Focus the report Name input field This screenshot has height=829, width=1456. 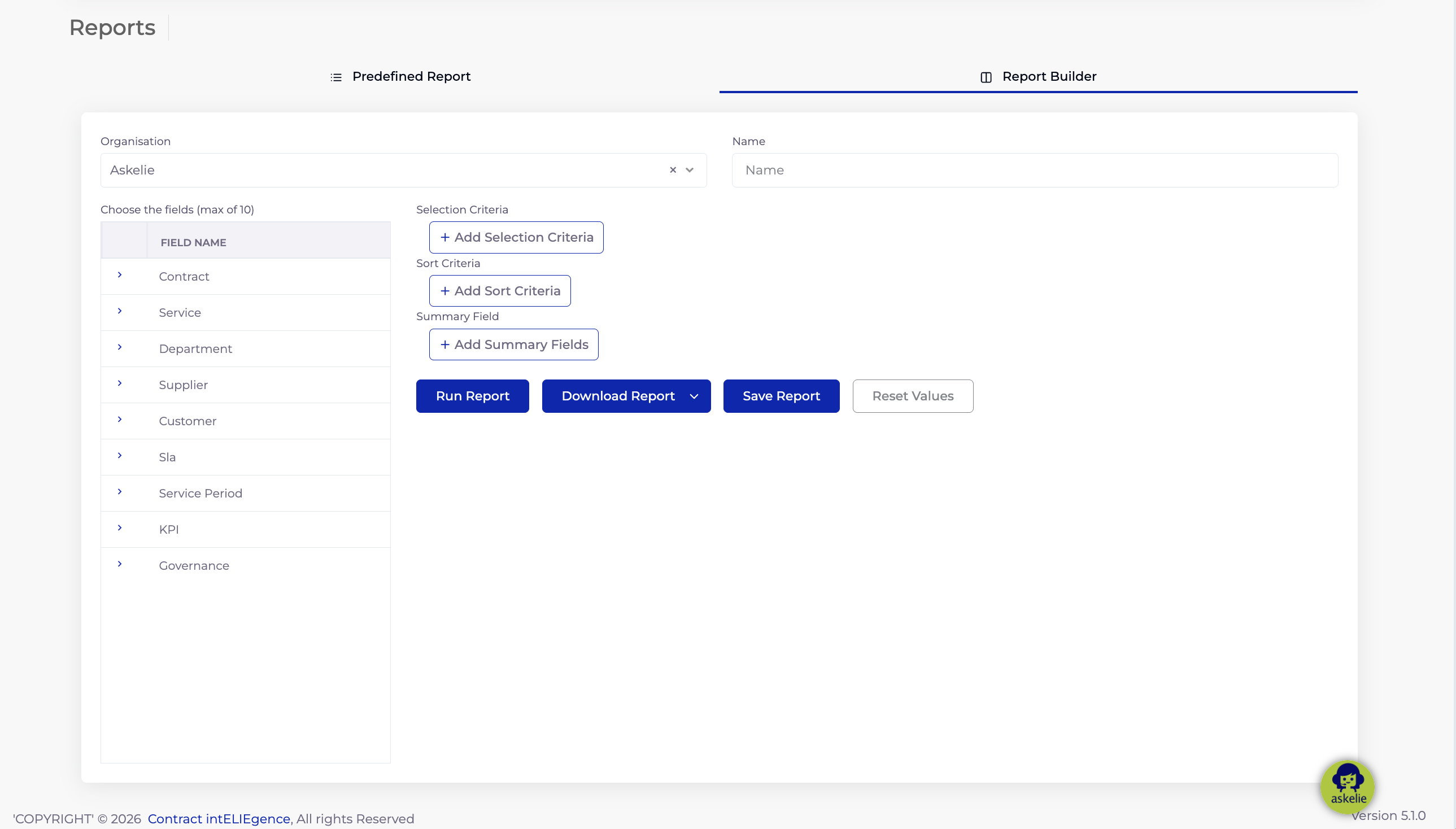(1035, 170)
